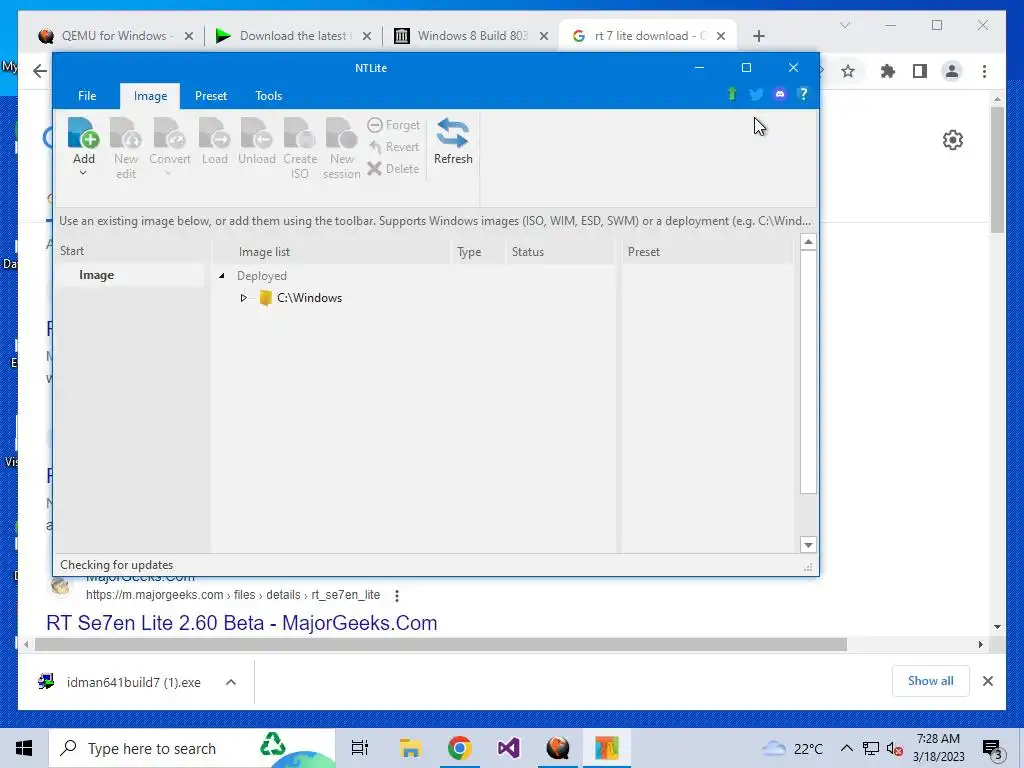Screen dimensions: 1024x768
Task: Click the Revert toolbar item
Action: [x=394, y=147]
